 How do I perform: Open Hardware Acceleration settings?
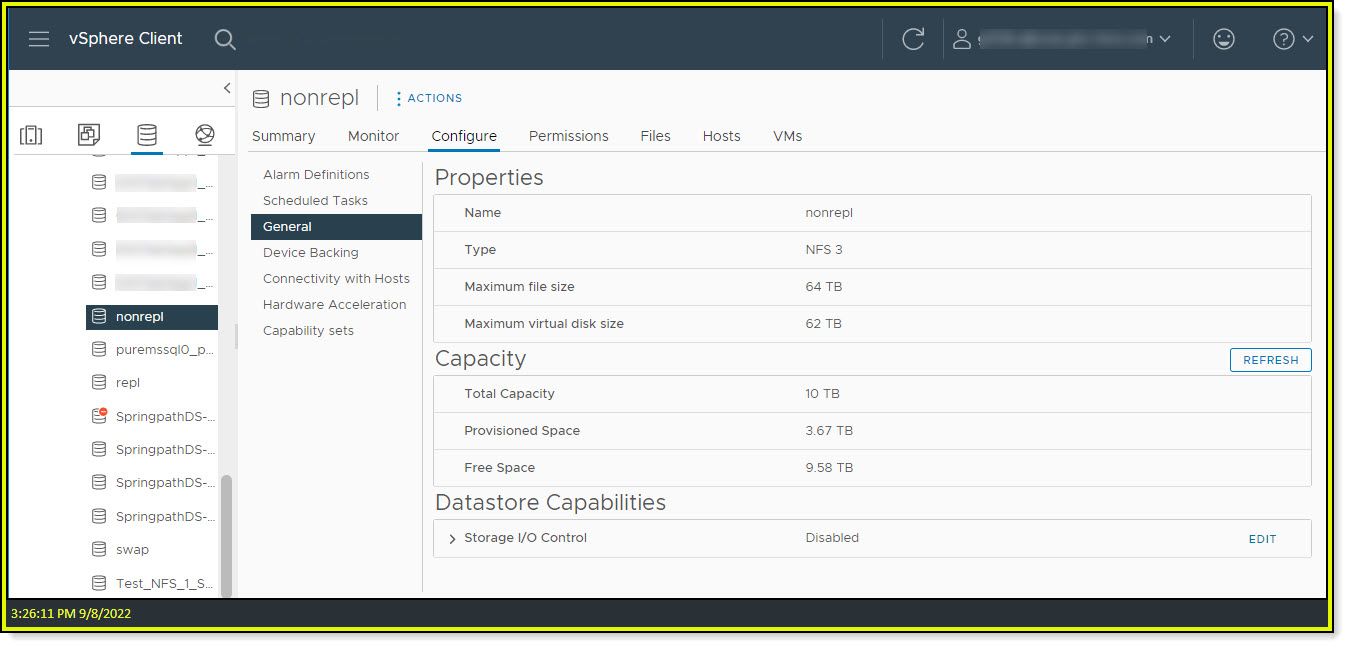(336, 304)
